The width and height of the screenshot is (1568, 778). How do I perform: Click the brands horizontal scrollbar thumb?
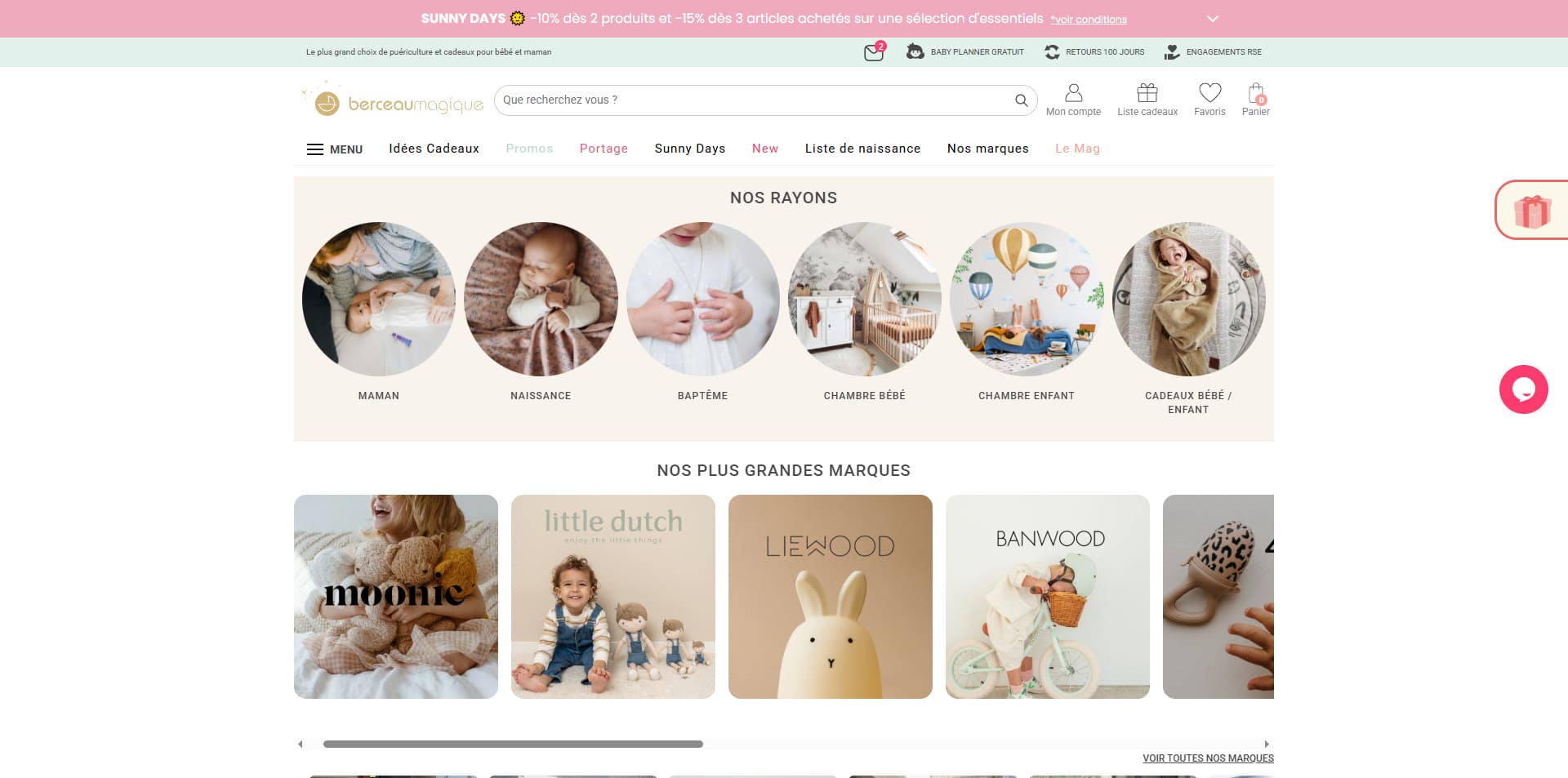click(513, 744)
